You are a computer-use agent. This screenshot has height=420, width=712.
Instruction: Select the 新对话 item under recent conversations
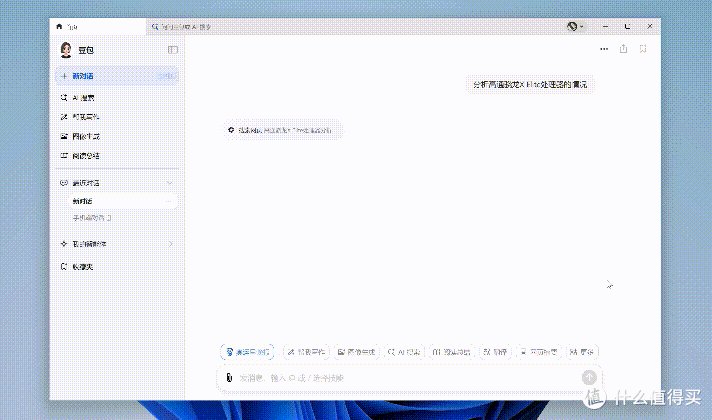124,201
